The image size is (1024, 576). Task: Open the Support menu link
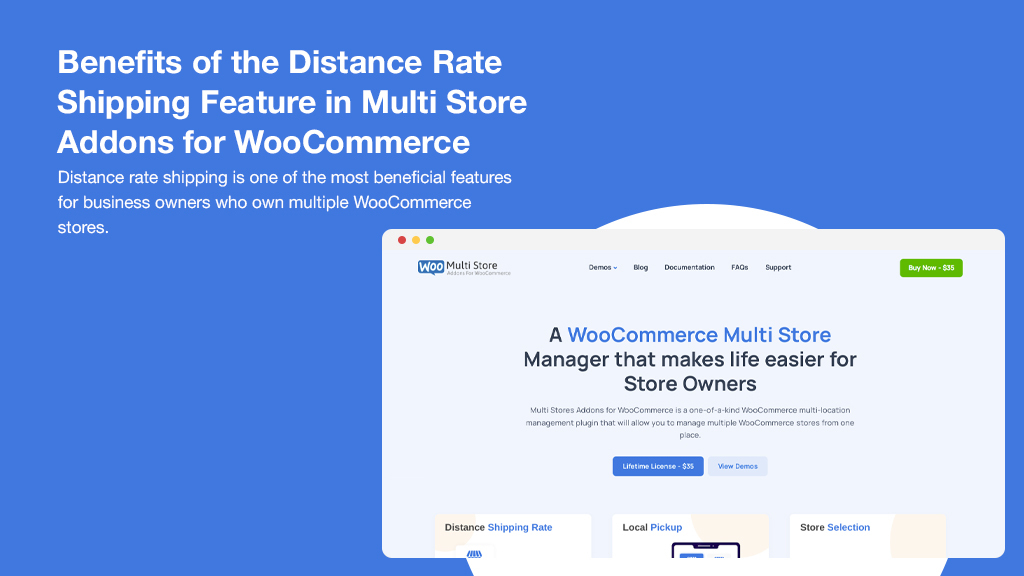pyautogui.click(x=778, y=268)
